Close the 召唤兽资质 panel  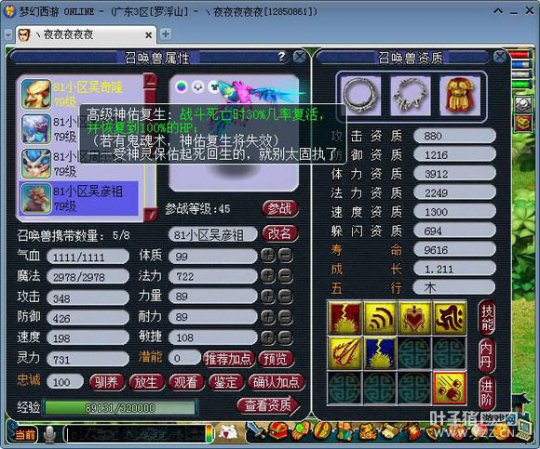tap(499, 56)
